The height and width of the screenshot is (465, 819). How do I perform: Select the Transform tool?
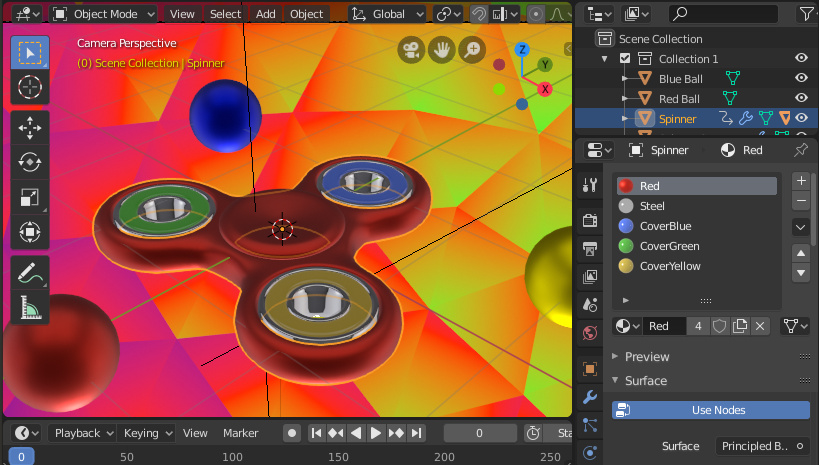click(30, 231)
